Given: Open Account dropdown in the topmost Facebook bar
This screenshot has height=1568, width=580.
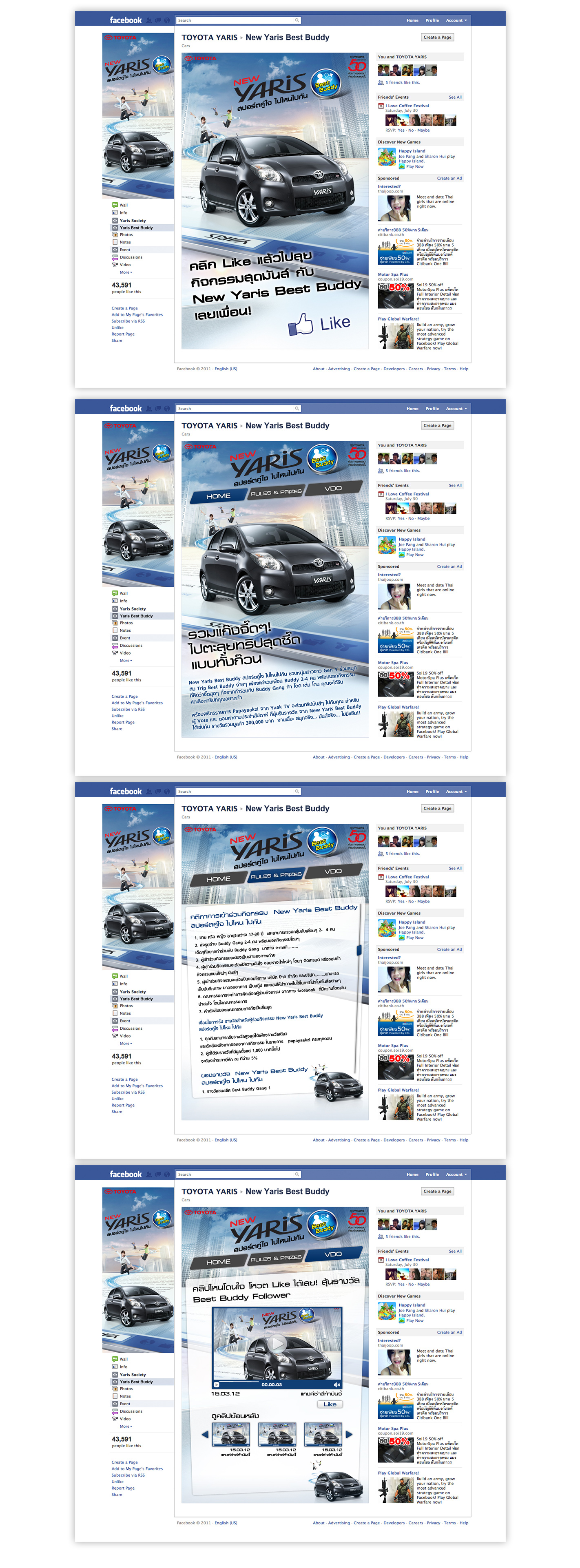Looking at the screenshot, I should pyautogui.click(x=456, y=20).
